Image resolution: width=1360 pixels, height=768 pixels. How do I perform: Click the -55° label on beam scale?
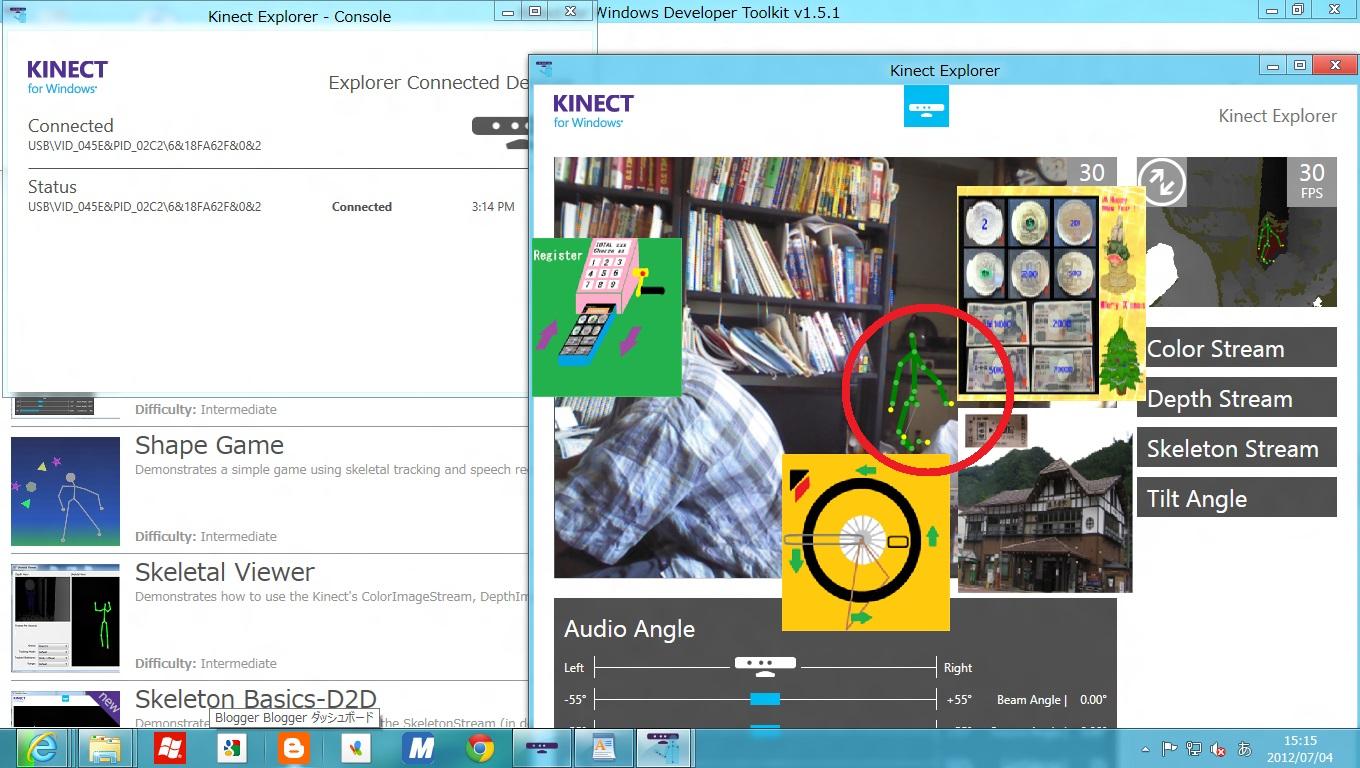point(575,700)
